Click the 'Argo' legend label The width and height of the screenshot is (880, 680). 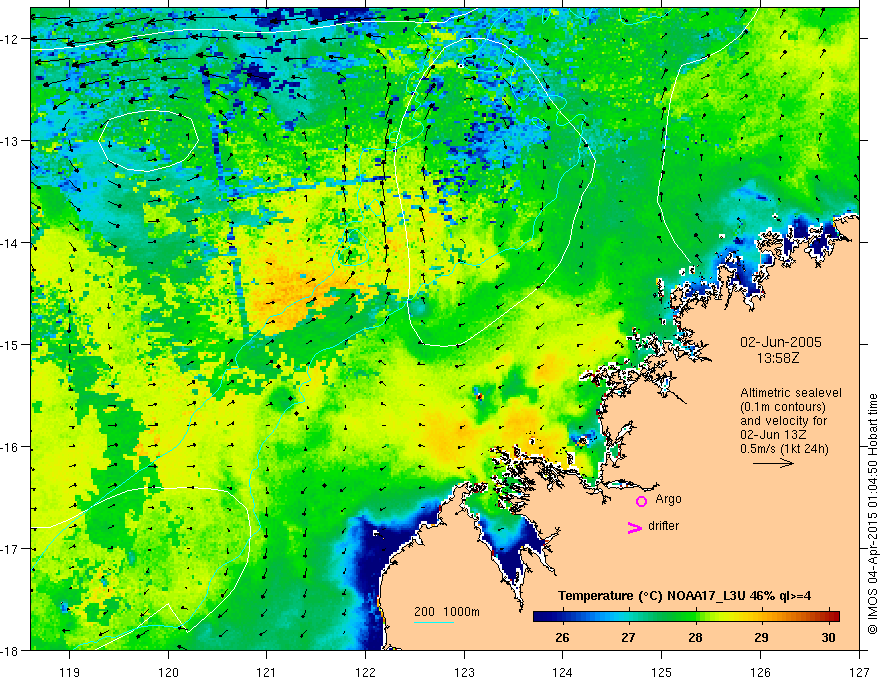(668, 499)
